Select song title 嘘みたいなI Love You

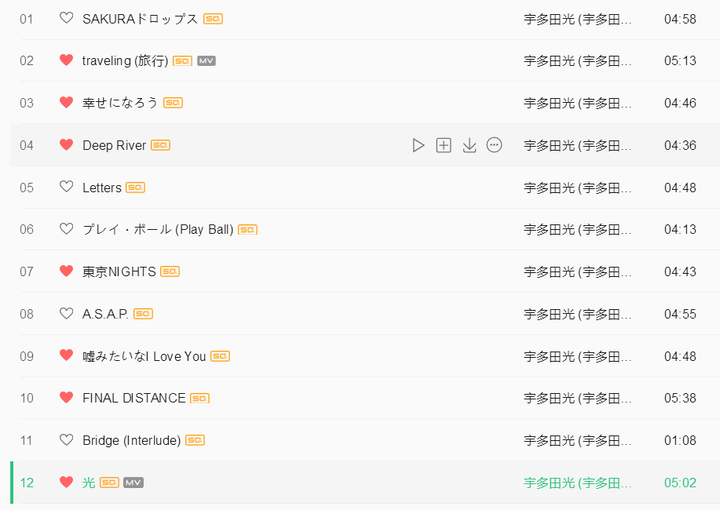[x=144, y=356]
